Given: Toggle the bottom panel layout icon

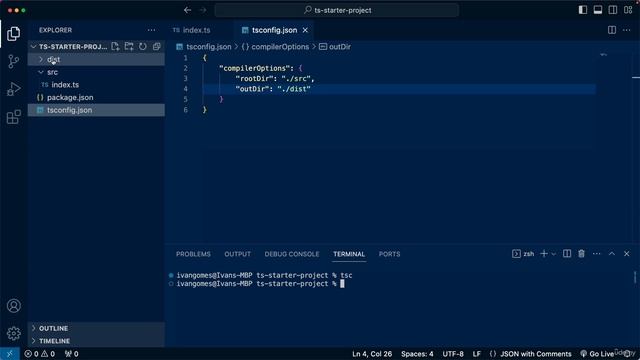Looking at the screenshot, I should coord(598,10).
